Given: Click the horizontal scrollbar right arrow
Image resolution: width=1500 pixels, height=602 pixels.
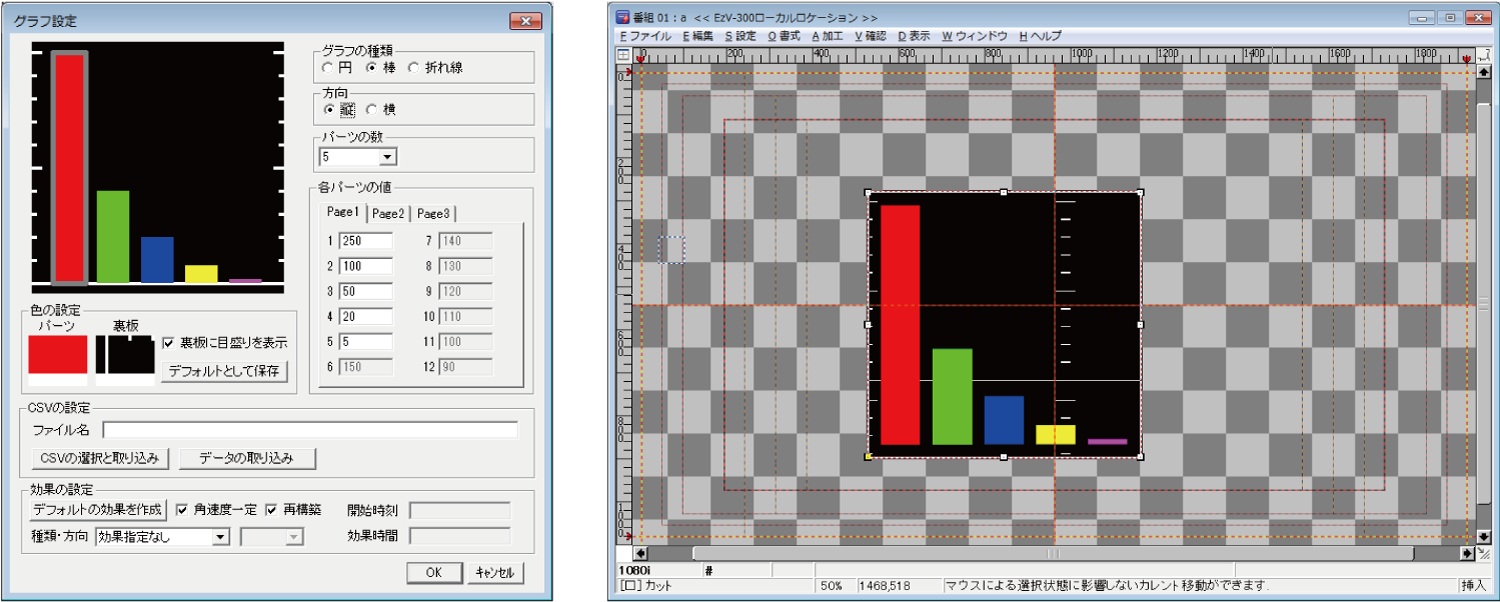Looking at the screenshot, I should (x=1467, y=553).
